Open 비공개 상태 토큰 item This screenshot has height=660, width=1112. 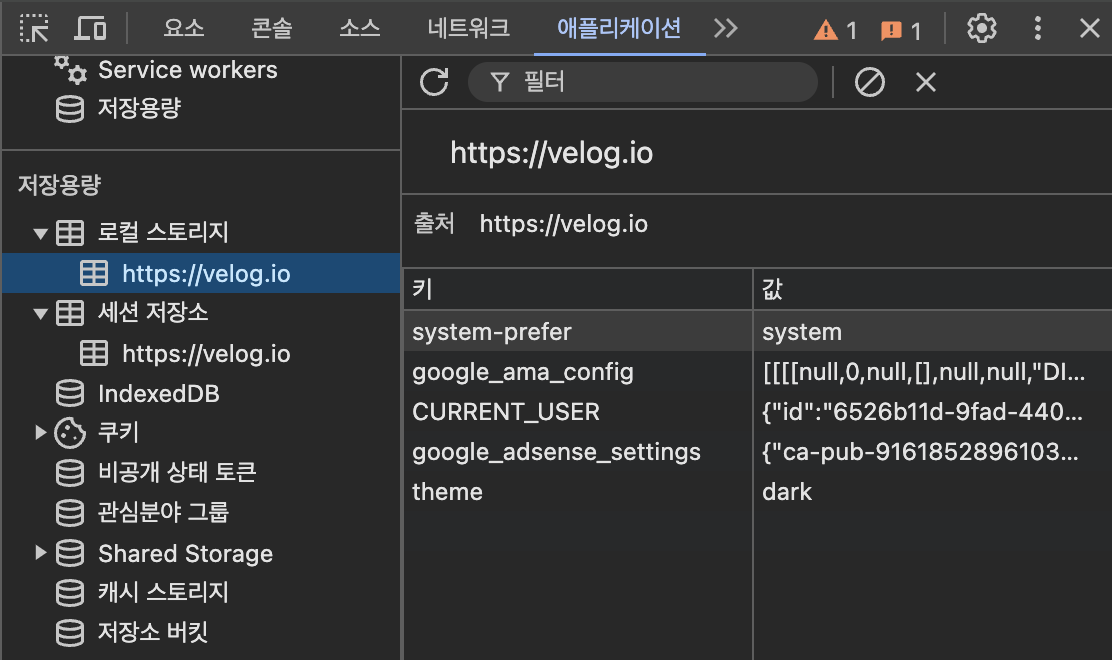point(177,472)
